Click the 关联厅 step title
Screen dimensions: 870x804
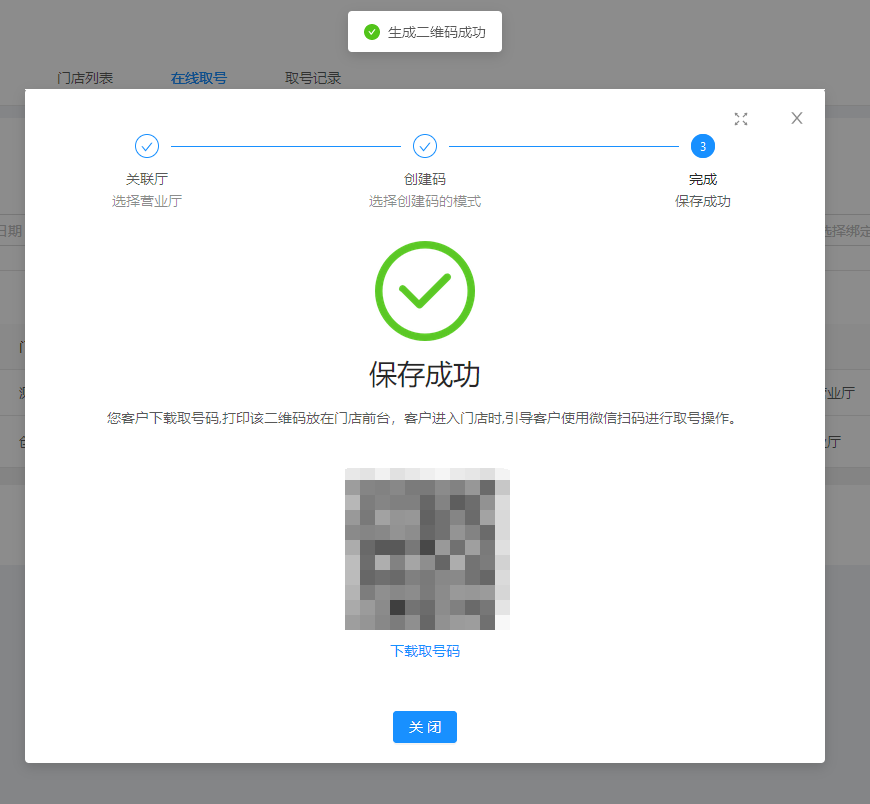click(147, 179)
